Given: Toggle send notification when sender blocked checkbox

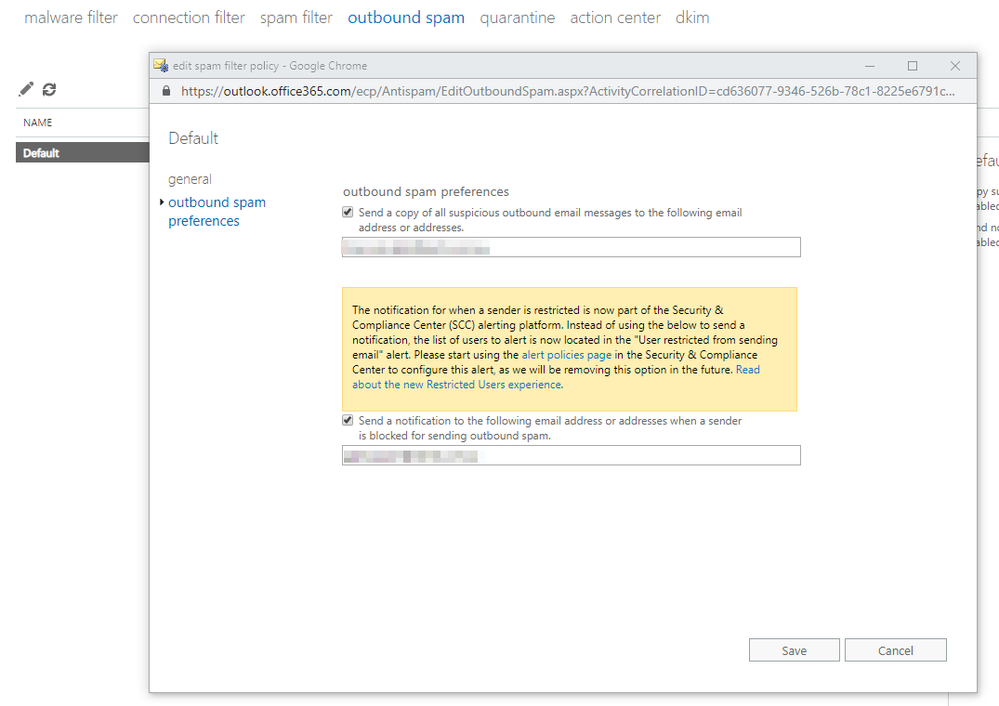Looking at the screenshot, I should point(347,420).
